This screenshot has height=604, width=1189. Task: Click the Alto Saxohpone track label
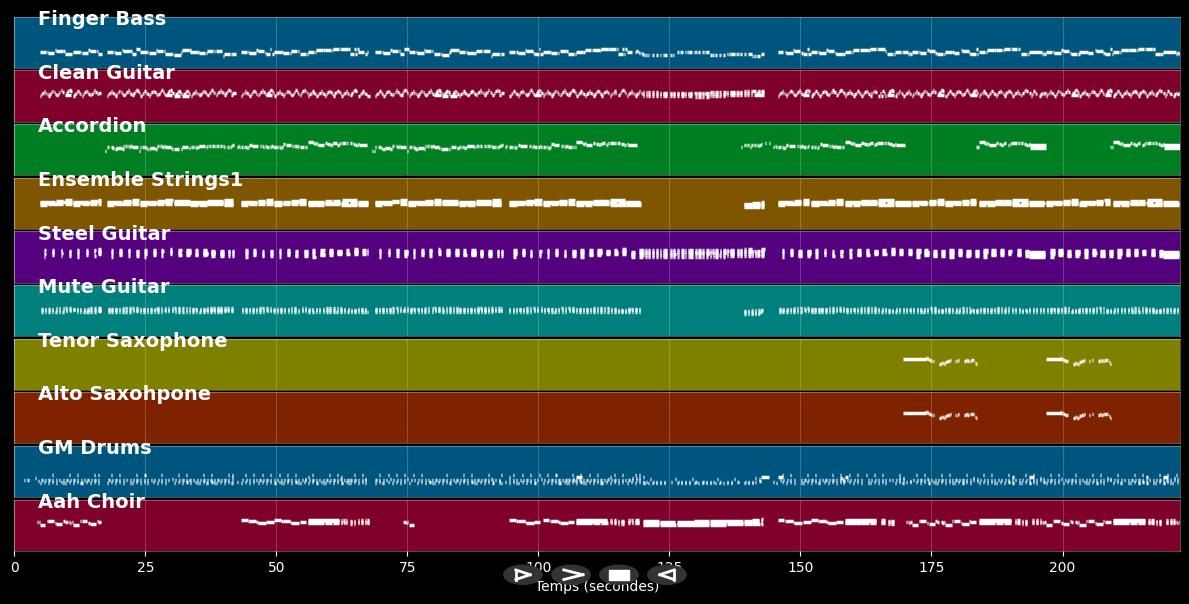tap(124, 394)
